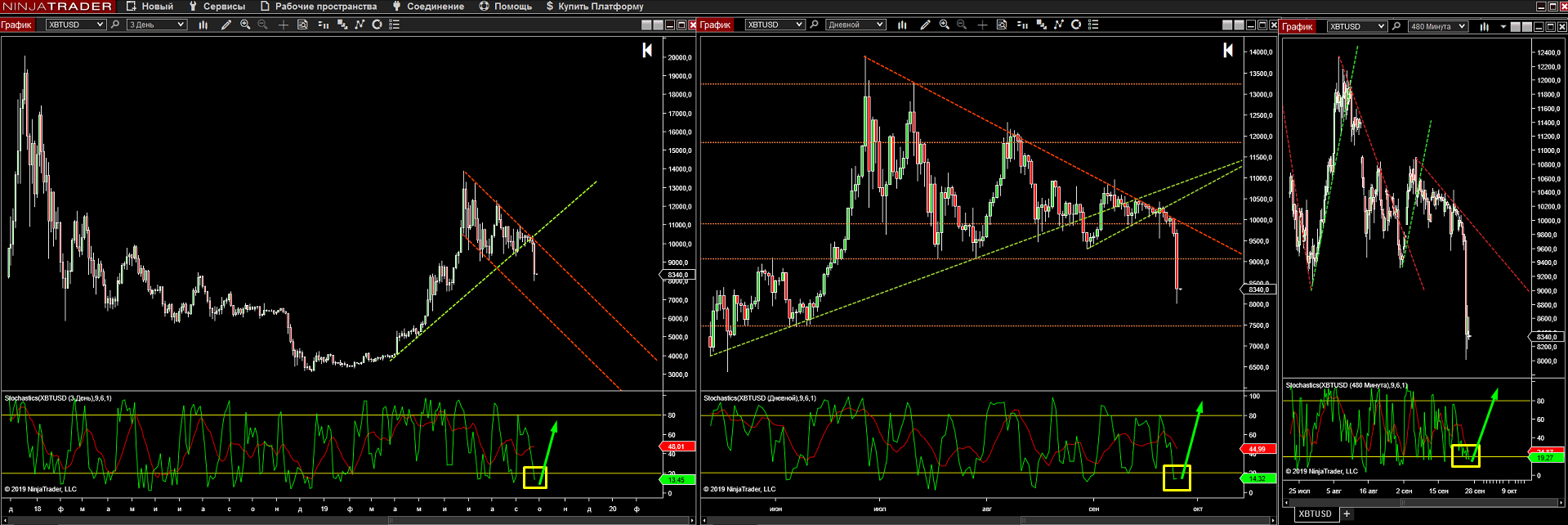Click the График label of 480 Минута window
Screen dimensions: 1568x525
tap(1298, 27)
